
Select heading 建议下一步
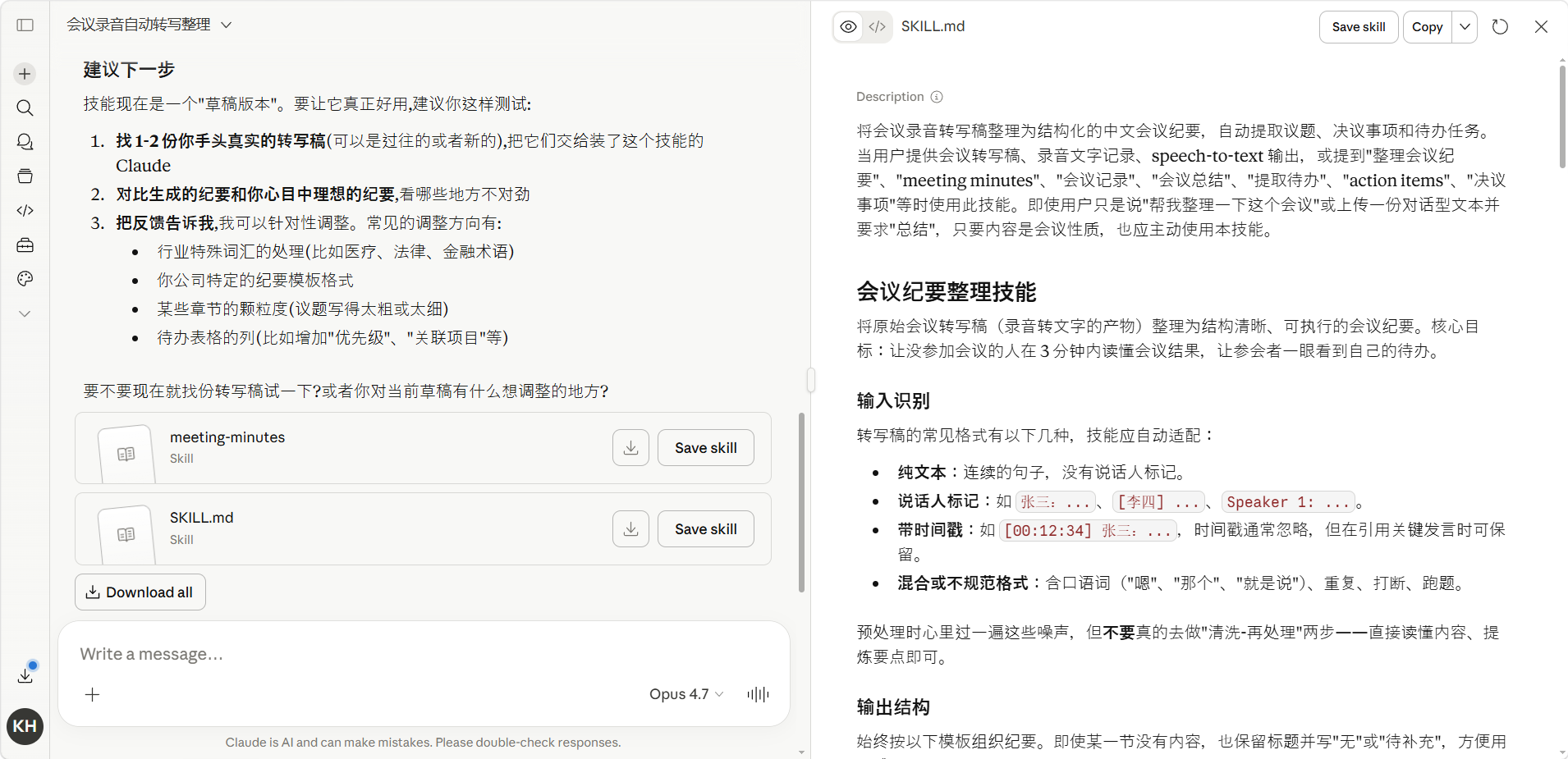129,70
